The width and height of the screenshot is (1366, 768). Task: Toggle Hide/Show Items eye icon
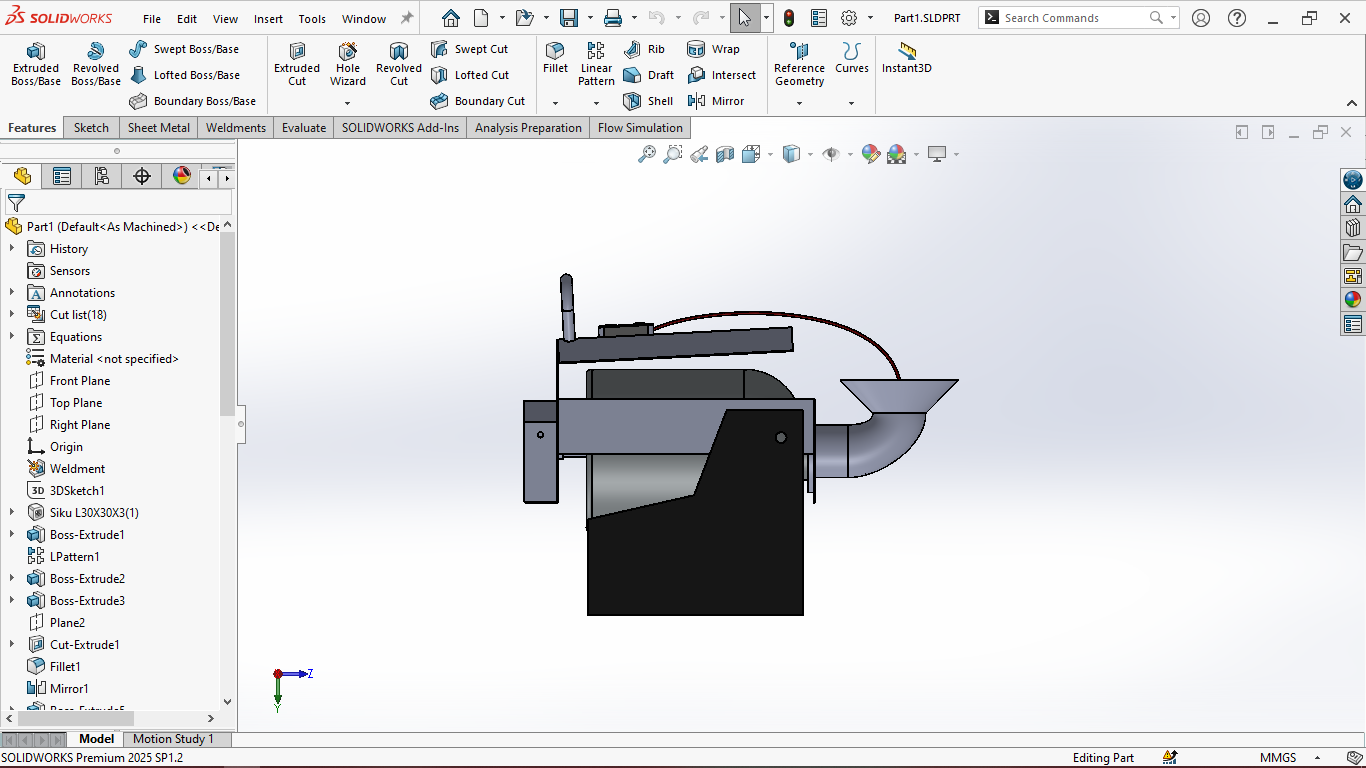click(830, 154)
